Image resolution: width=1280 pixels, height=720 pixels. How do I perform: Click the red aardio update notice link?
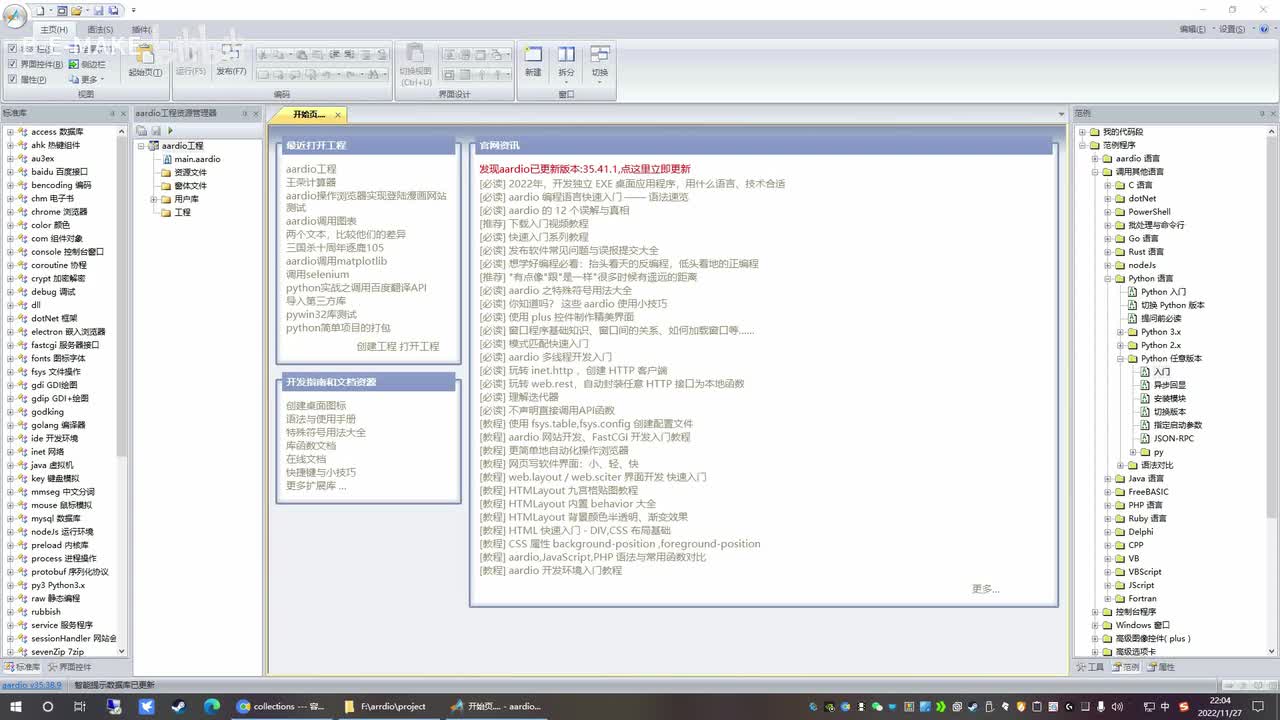(585, 169)
